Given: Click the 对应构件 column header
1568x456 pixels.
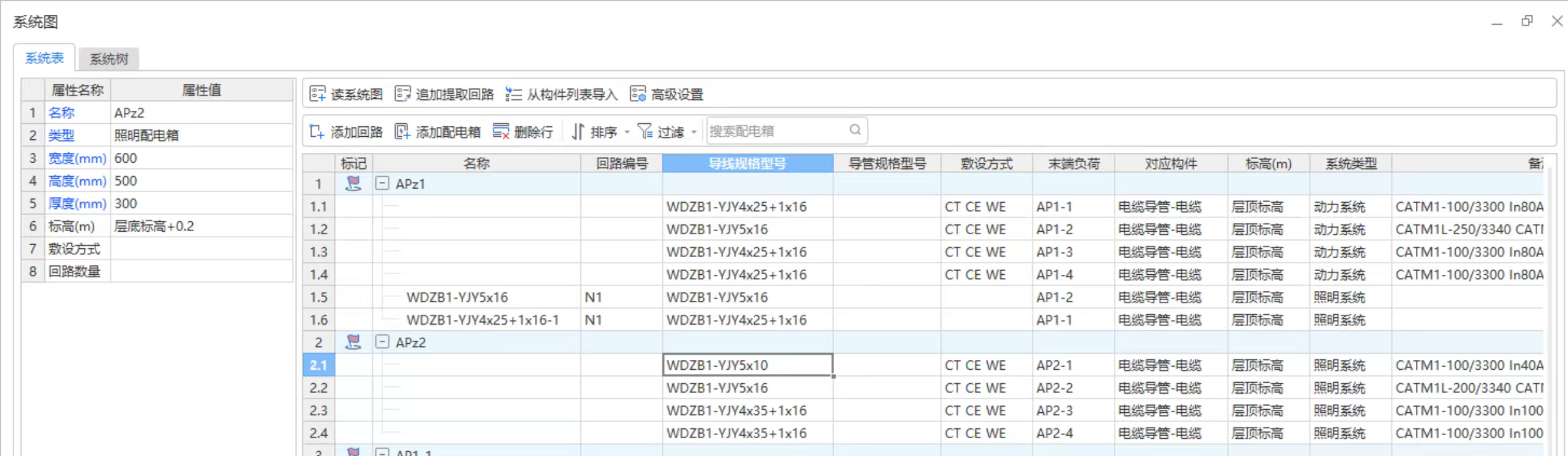Looking at the screenshot, I should (x=1171, y=163).
